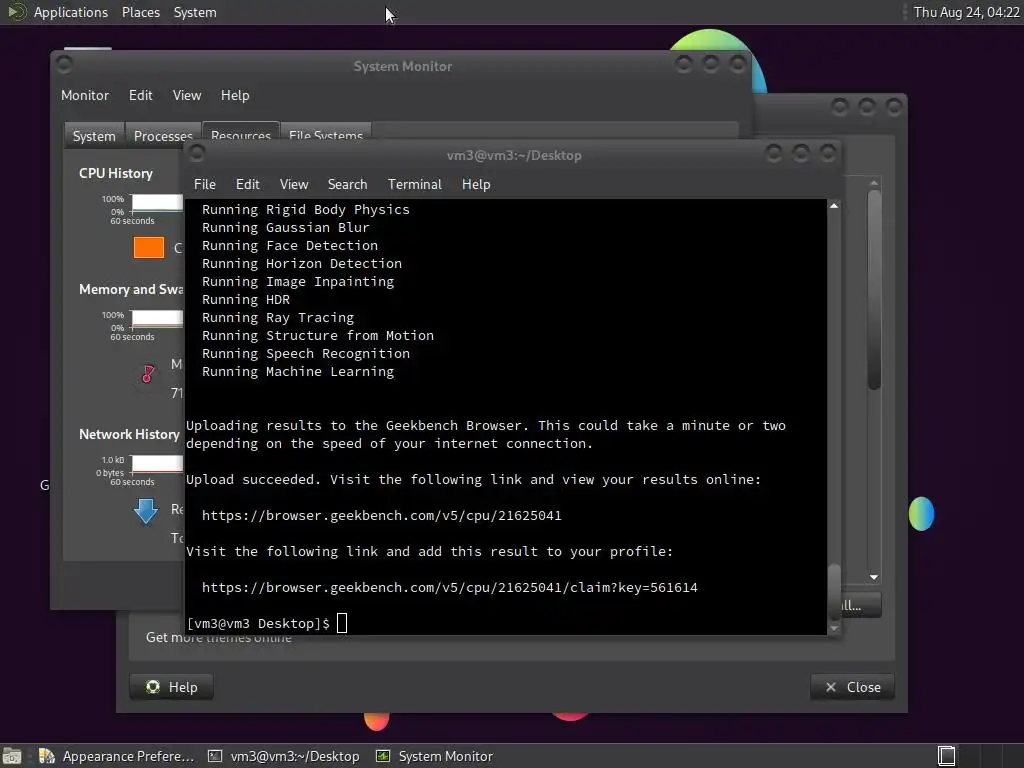The width and height of the screenshot is (1024, 768).
Task: Click the System Monitor window menu button at title left
Action: click(64, 64)
